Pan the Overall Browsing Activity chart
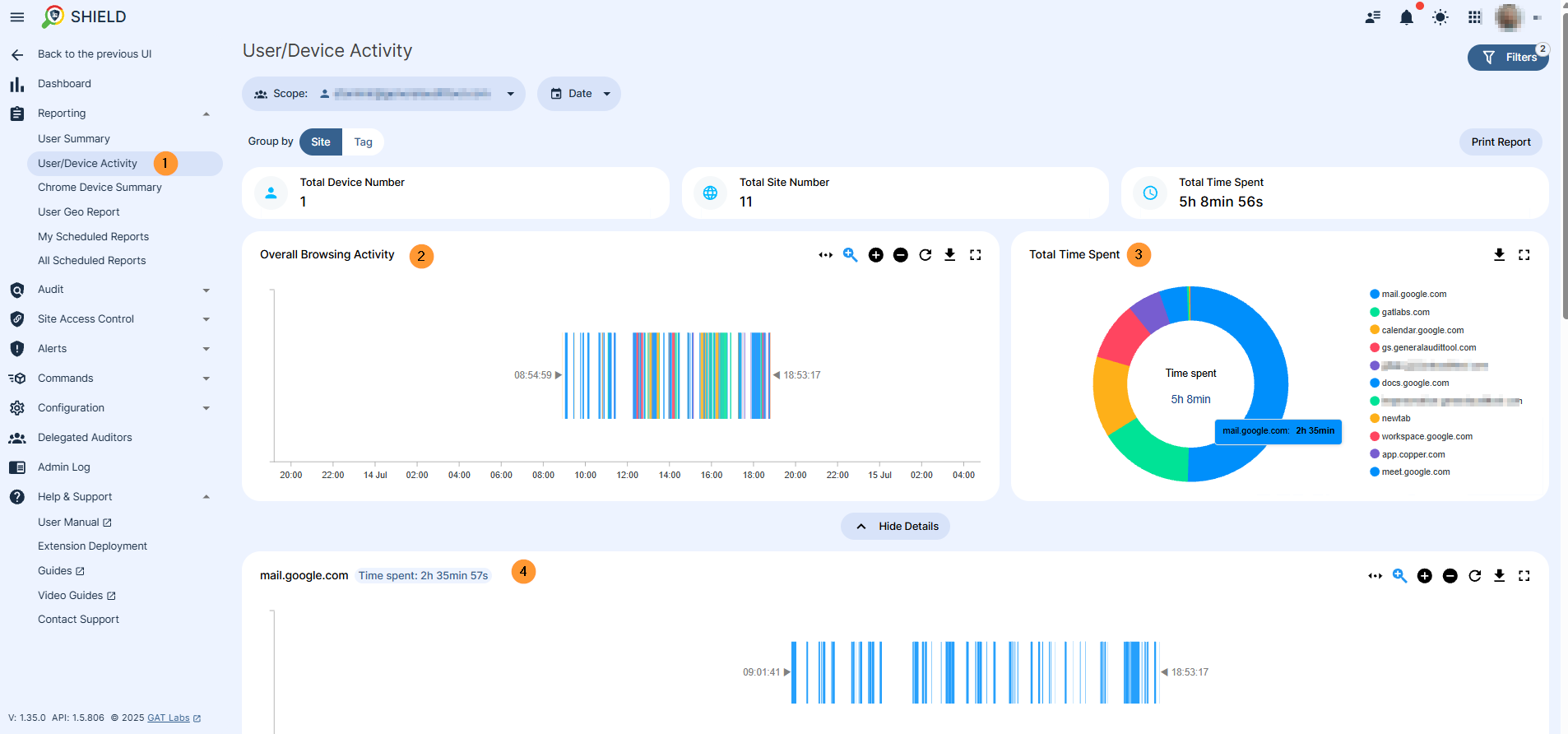 (825, 255)
